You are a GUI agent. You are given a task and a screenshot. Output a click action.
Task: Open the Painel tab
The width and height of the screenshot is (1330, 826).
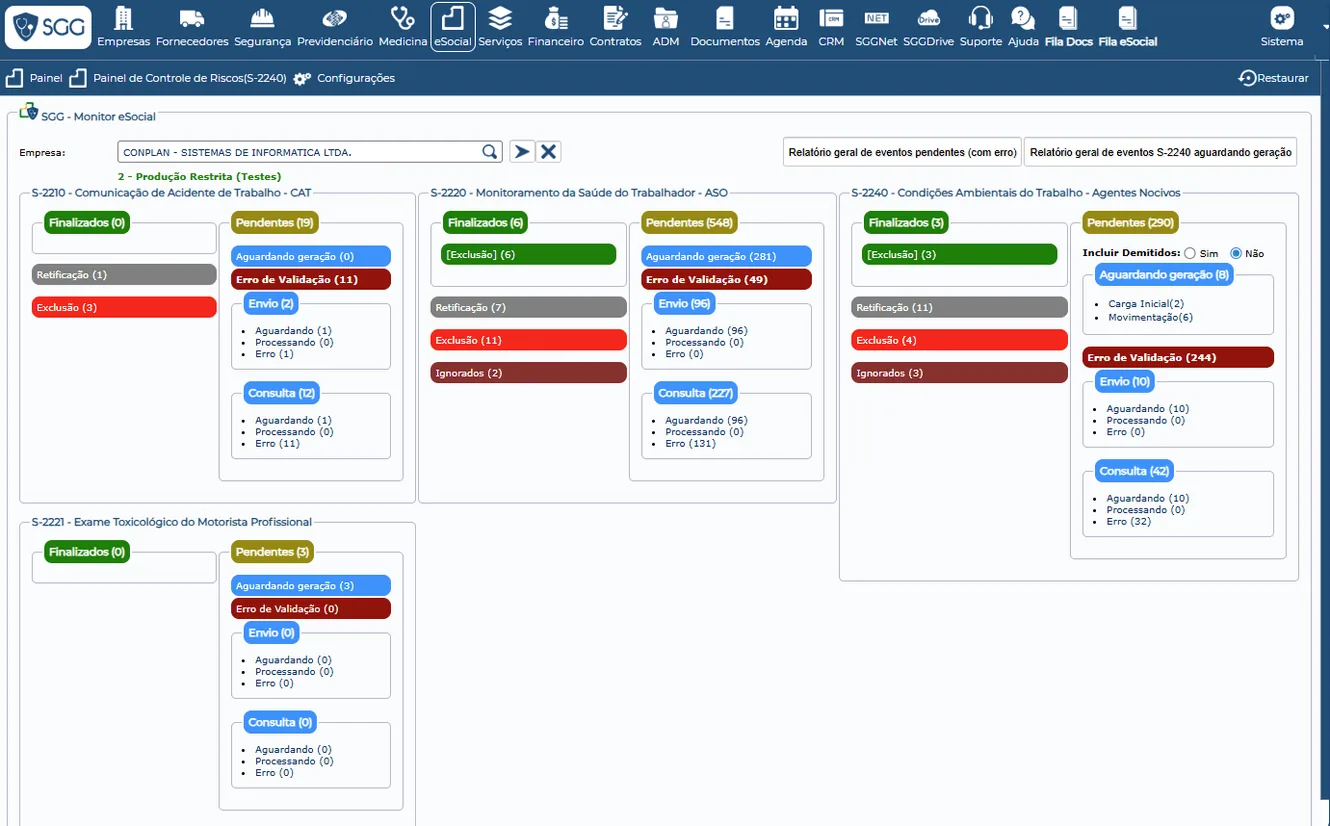pos(34,78)
